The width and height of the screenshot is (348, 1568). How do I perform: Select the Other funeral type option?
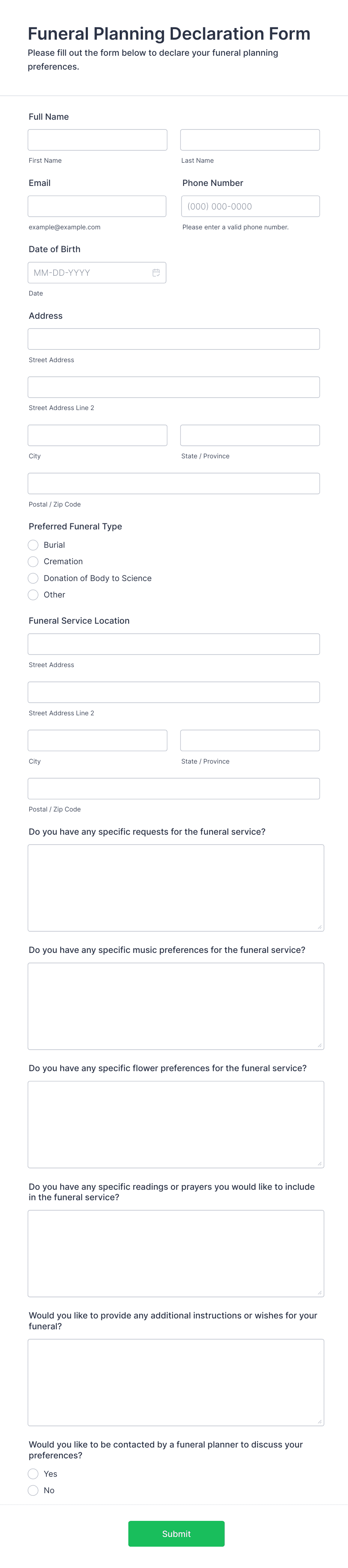click(x=33, y=595)
